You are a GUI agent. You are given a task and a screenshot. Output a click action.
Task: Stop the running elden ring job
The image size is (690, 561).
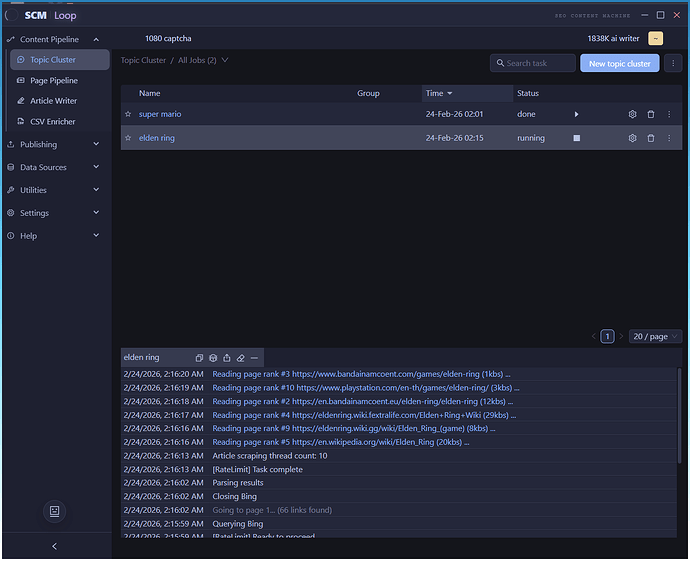coord(576,138)
